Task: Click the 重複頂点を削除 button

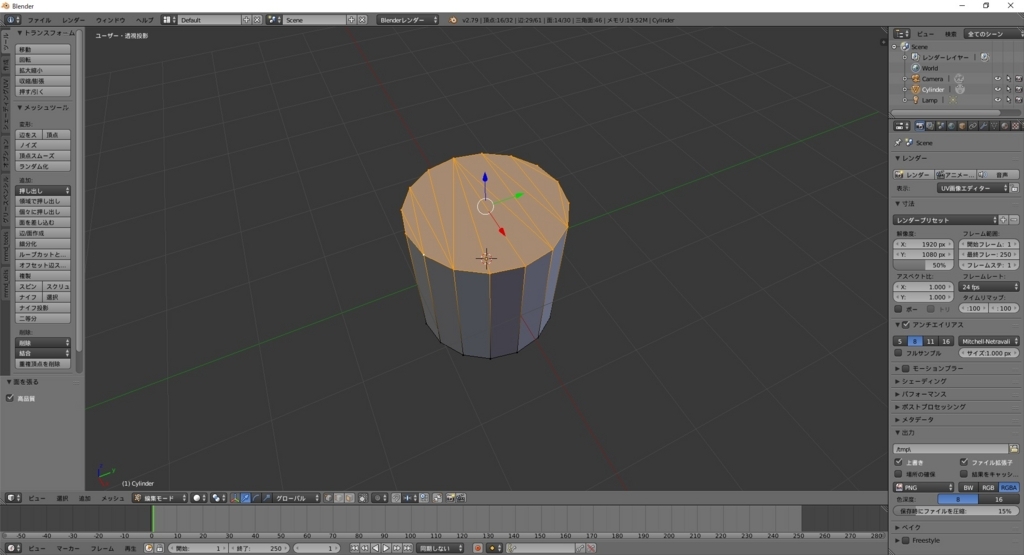Action: [43, 364]
